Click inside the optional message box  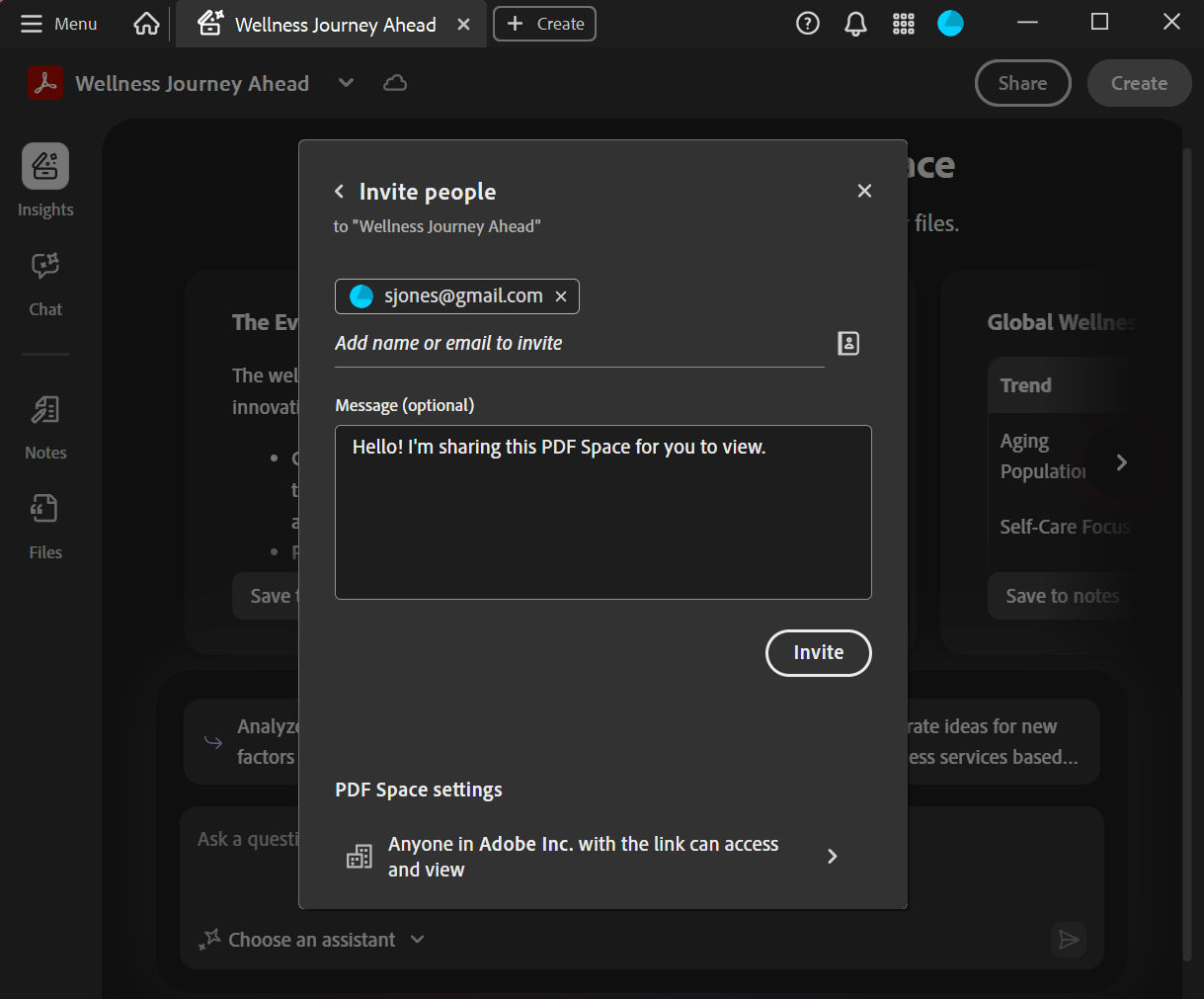click(x=603, y=512)
